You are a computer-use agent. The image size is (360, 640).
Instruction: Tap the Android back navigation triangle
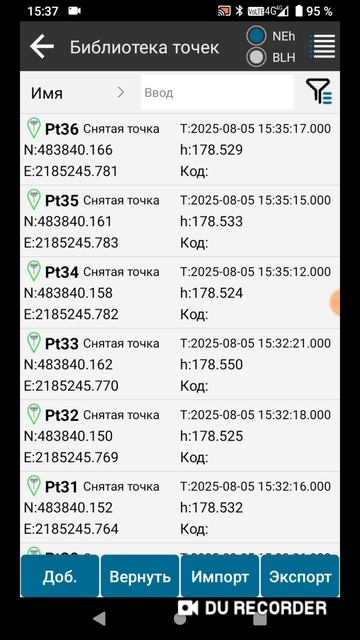100,618
